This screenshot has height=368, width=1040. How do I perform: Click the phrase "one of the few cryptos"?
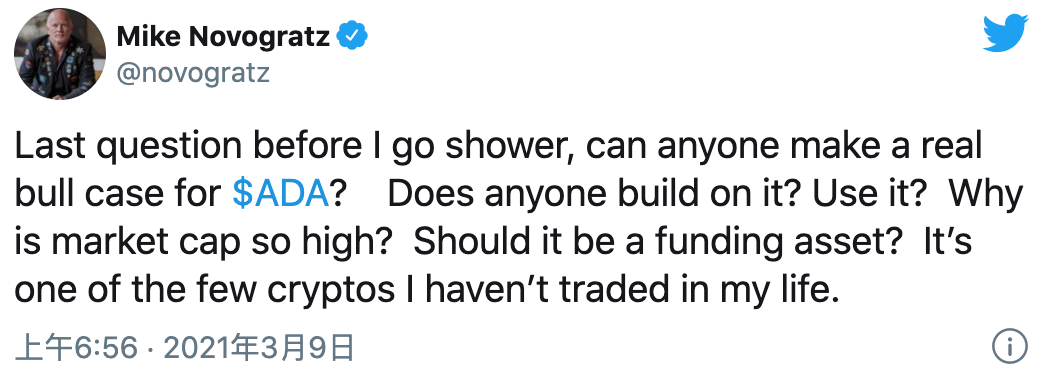(206, 290)
